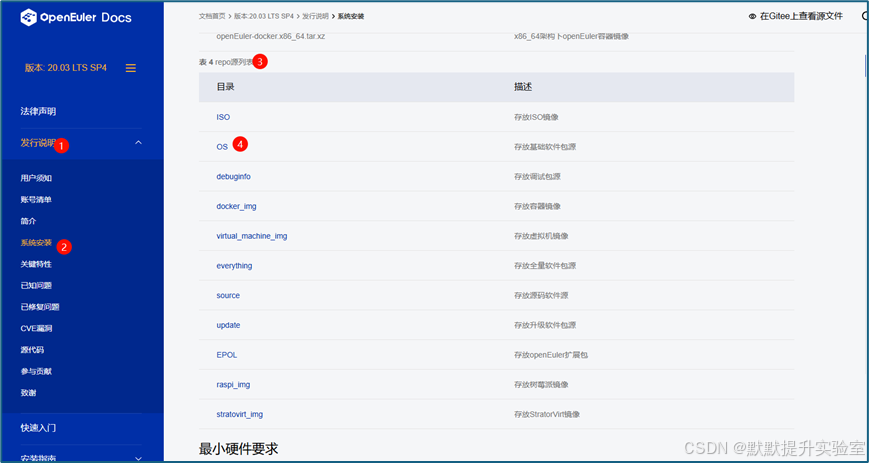Click everything directory cell

[234, 266]
